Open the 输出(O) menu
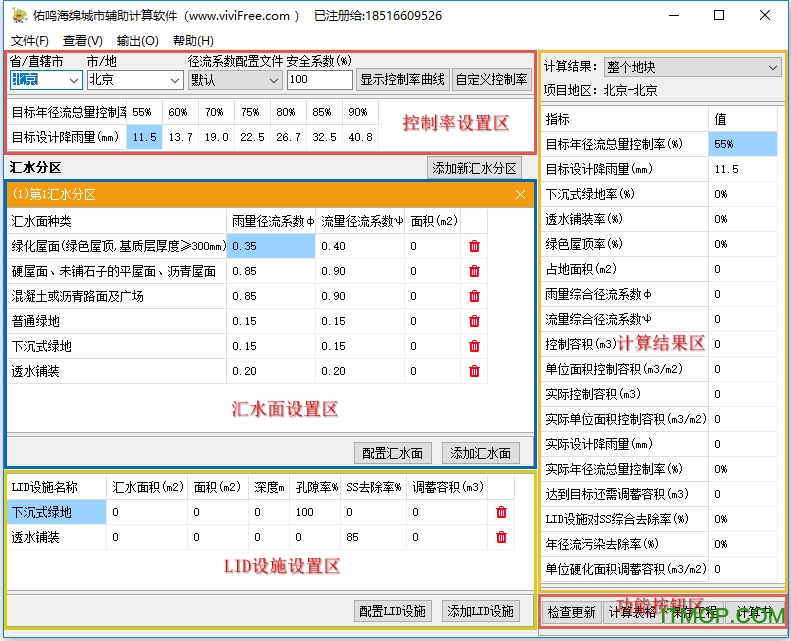This screenshot has width=791, height=641. pos(138,41)
